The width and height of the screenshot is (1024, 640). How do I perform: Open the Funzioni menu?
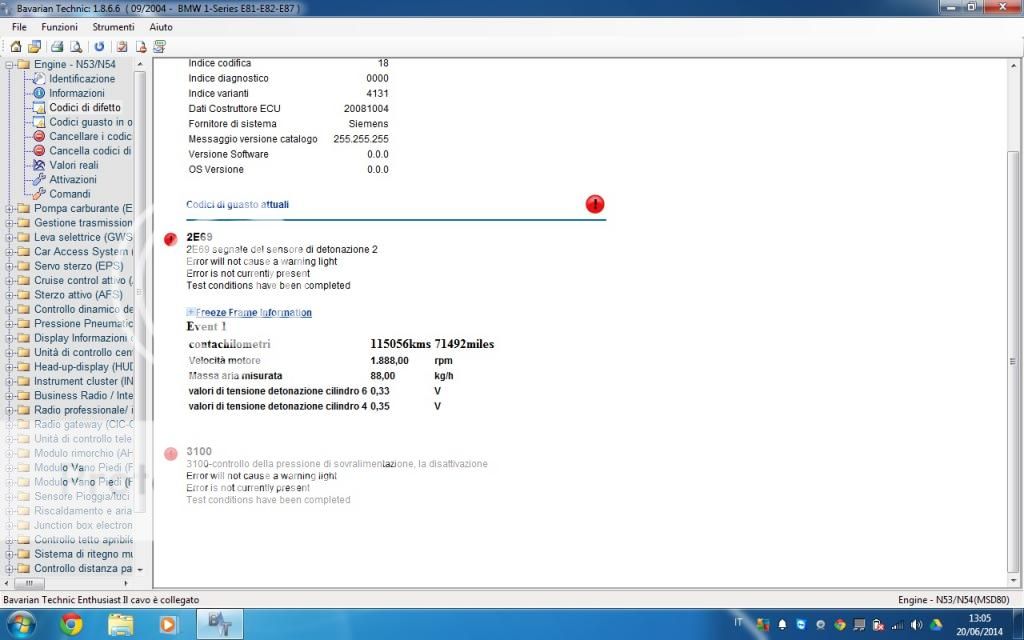tap(60, 27)
